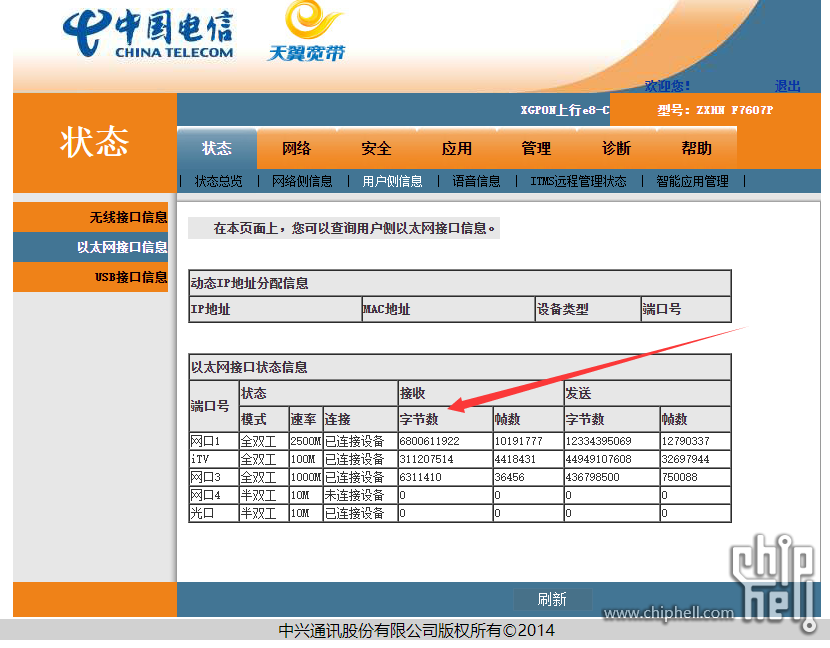Click the 发送 column group header
Image resolution: width=830 pixels, height=648 pixels.
(578, 393)
